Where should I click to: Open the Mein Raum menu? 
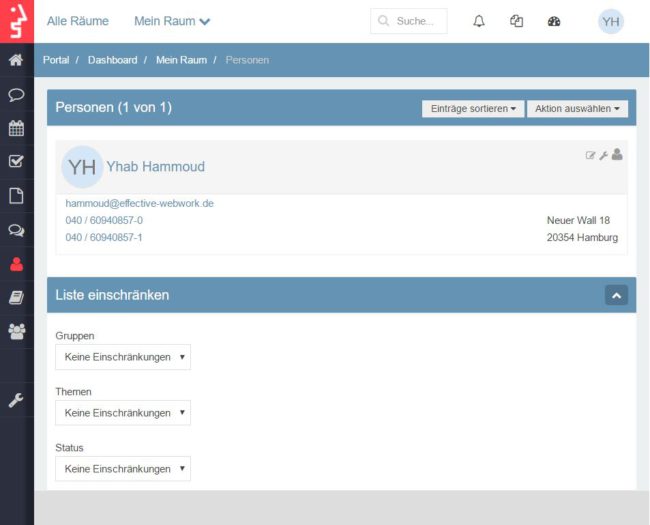[x=172, y=21]
